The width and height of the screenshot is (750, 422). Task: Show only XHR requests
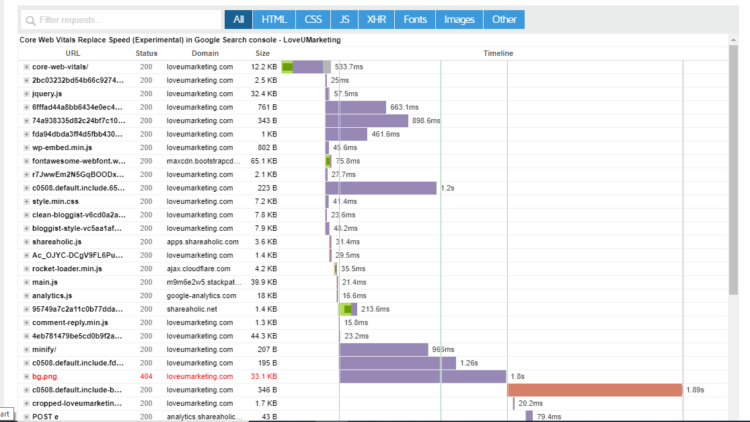[376, 20]
